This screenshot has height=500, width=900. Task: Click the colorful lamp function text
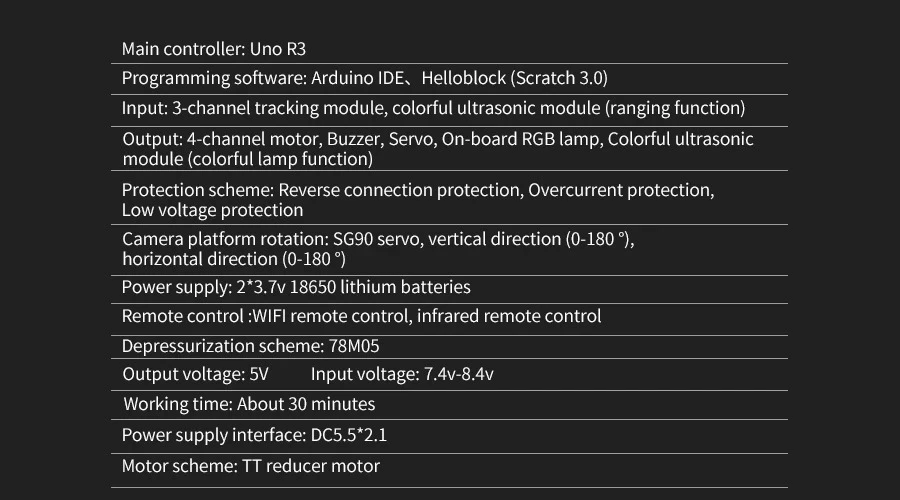coord(282,159)
